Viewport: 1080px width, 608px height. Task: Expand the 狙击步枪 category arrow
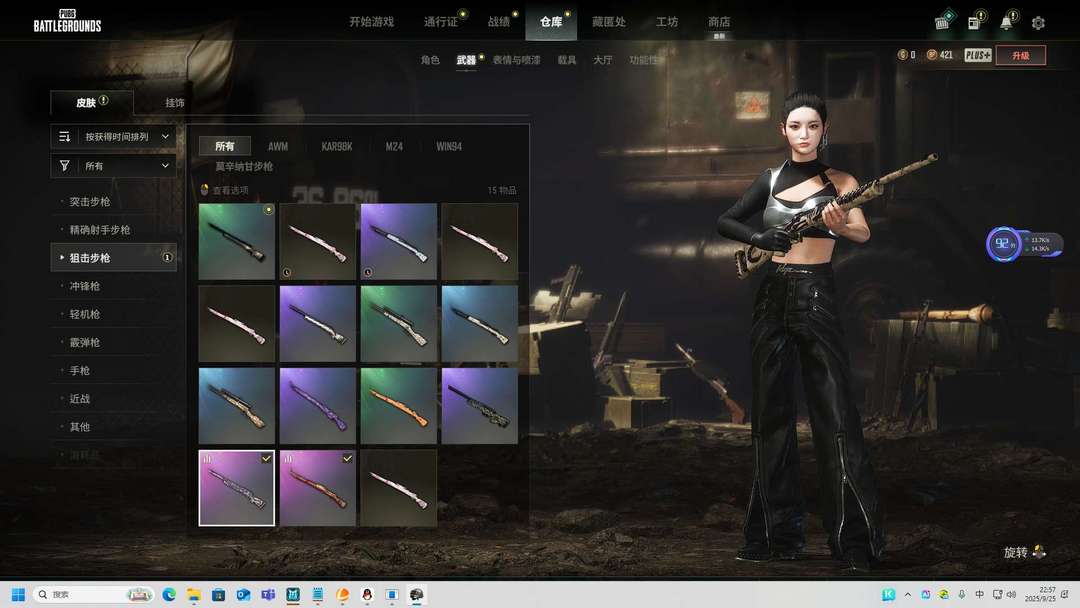click(x=62, y=258)
